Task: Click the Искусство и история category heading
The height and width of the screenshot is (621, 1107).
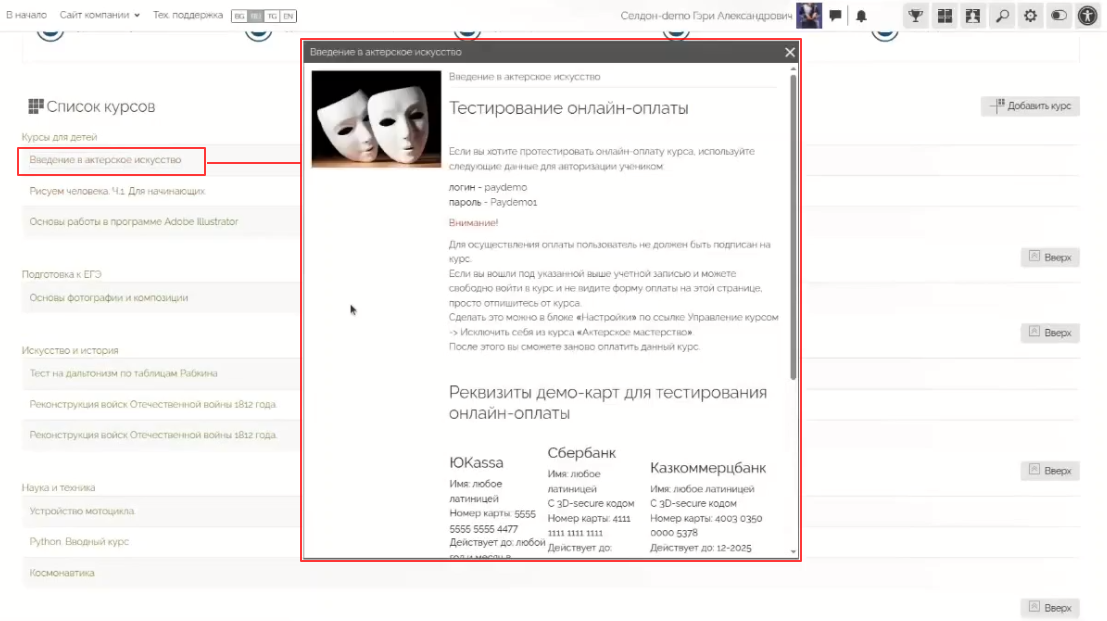Action: 70,351
